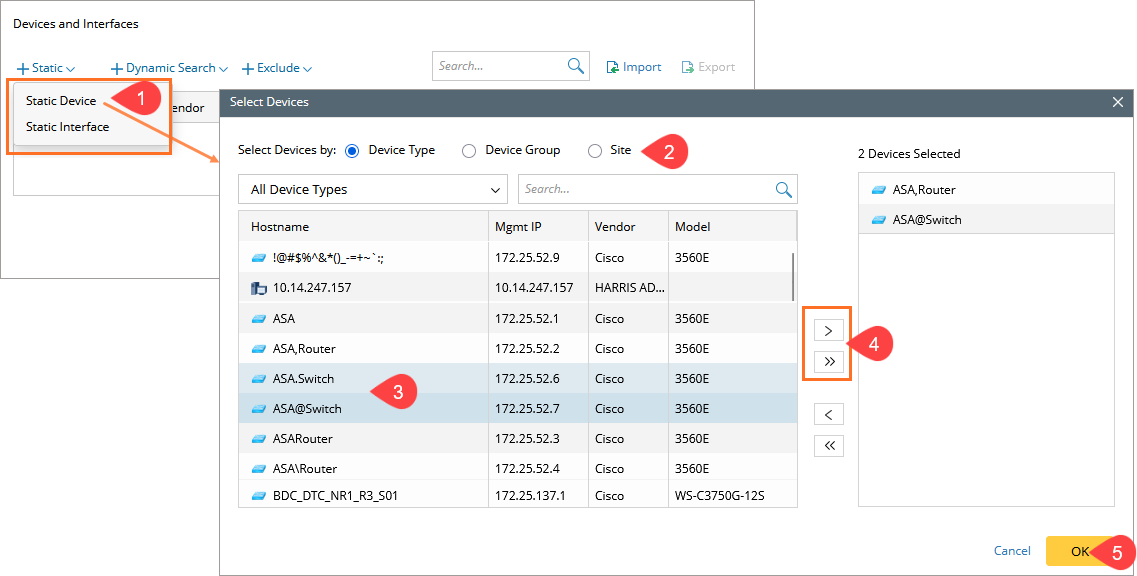Select the BDC_DTC_NR1_R3_S01 device row
This screenshot has height=576, width=1137.
(335, 495)
